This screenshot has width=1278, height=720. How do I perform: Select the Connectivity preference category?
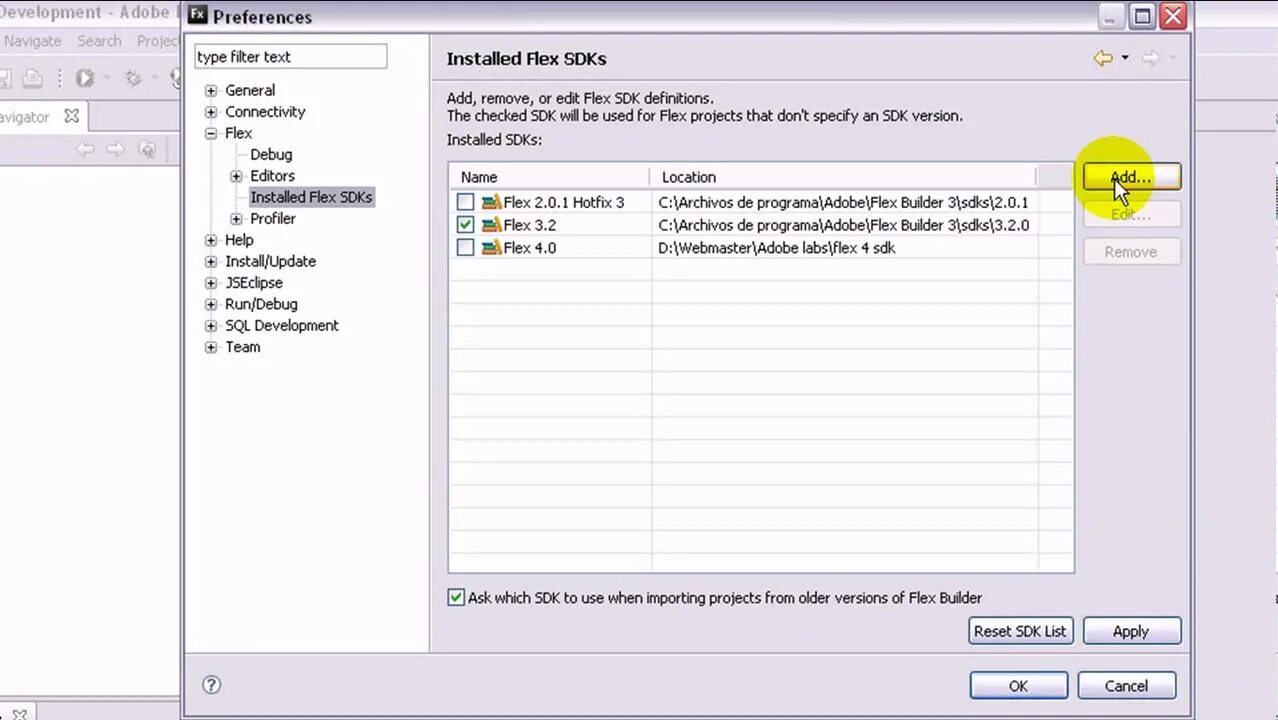[x=265, y=112]
